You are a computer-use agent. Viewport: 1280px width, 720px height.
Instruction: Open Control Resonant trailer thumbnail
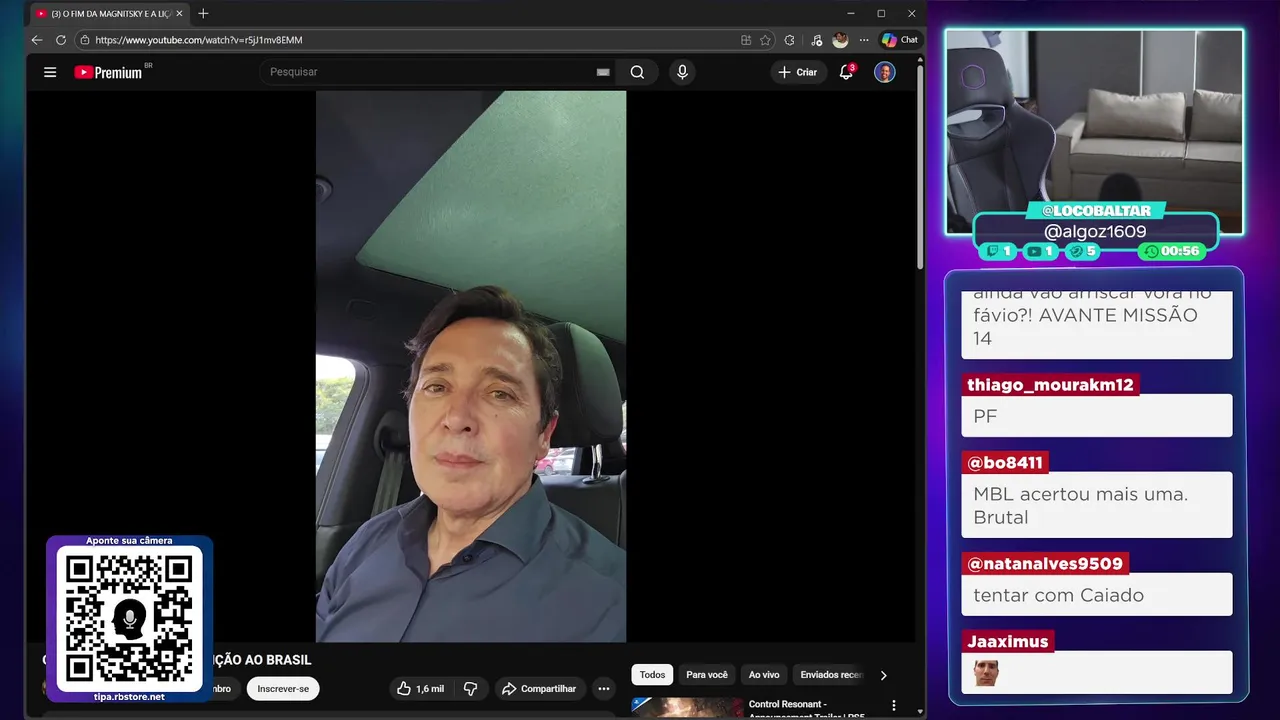coord(687,708)
